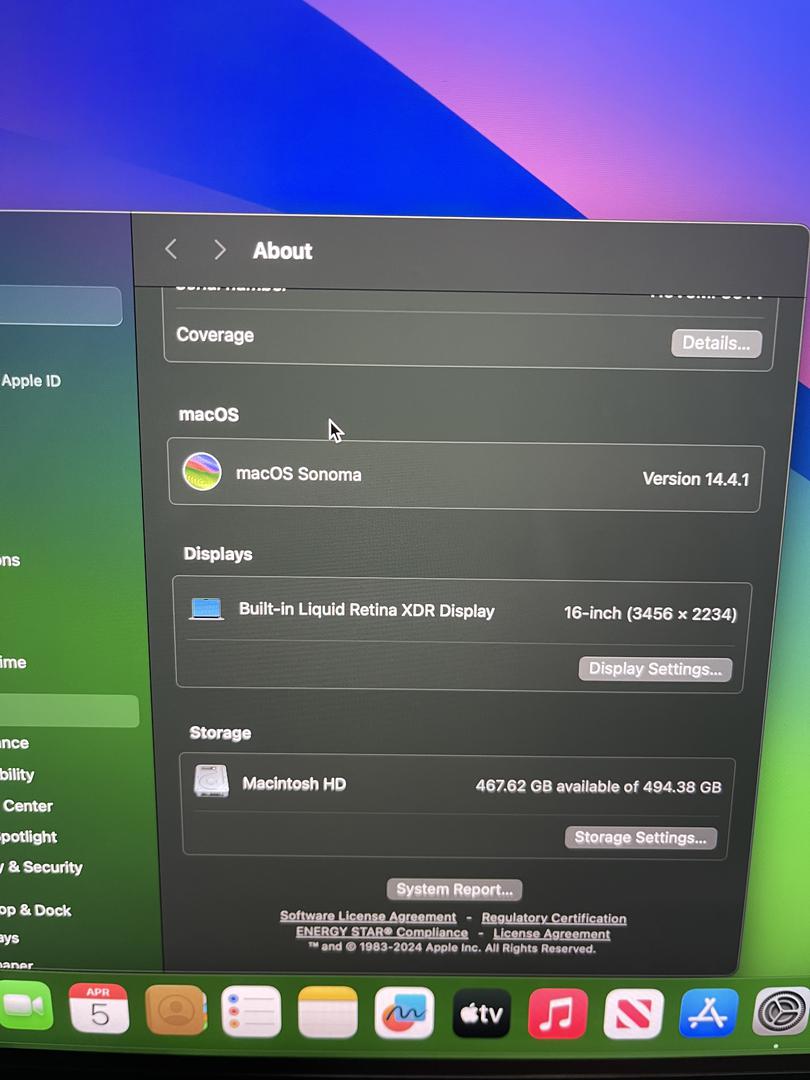Select Desktop & Dock in the sidebar
810x1080 pixels.
coord(36,910)
